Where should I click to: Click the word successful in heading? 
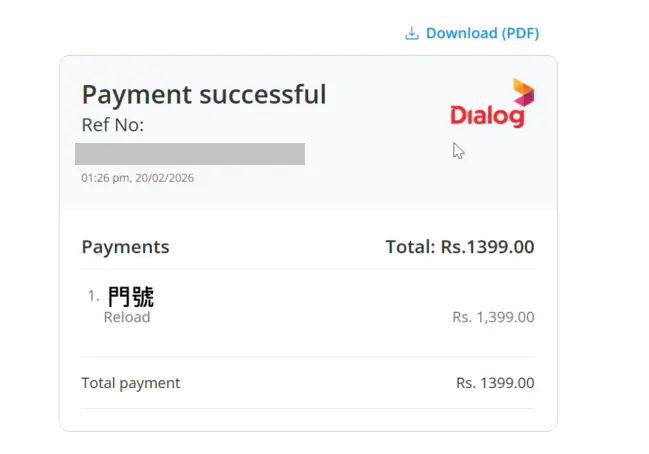(x=263, y=94)
